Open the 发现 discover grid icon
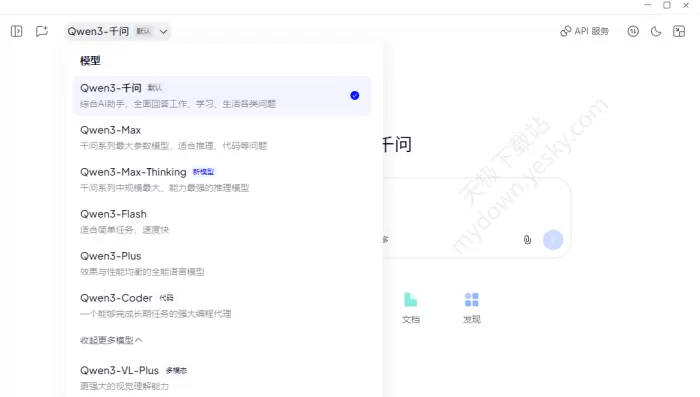The image size is (700, 397). click(x=471, y=308)
